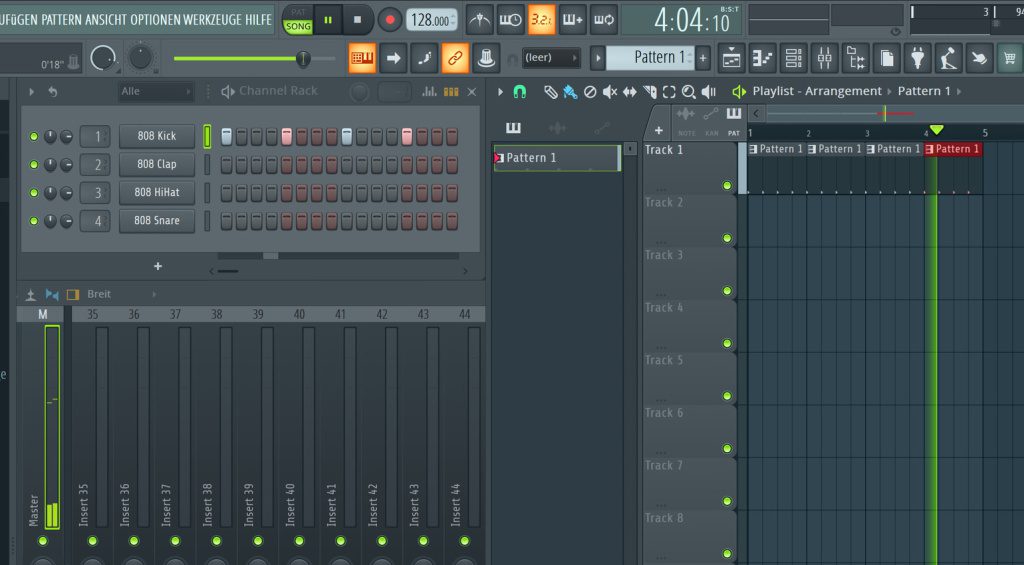The height and width of the screenshot is (565, 1024).
Task: Toggle Insert 40 mixer track enable light
Action: 299,541
